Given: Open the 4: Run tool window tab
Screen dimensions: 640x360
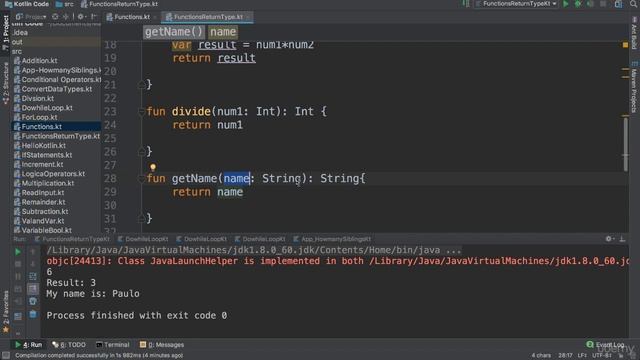Looking at the screenshot, I should point(29,344).
